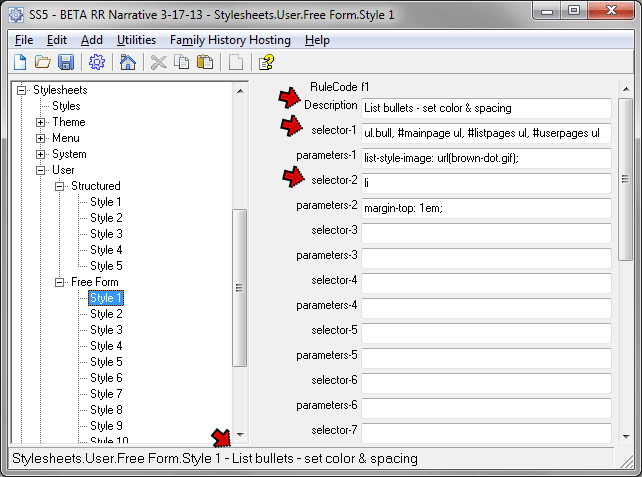Open the Utilities menu
This screenshot has height=477, width=642.
[136, 40]
